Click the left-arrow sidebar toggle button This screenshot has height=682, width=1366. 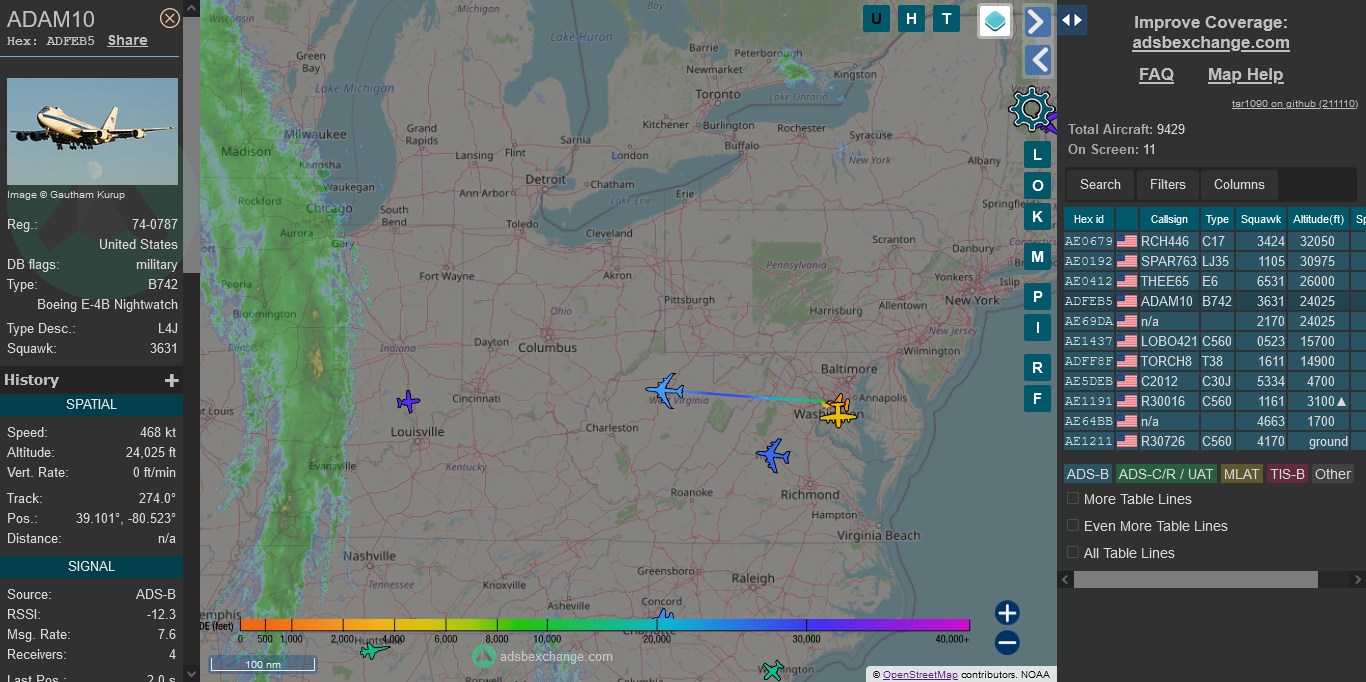pyautogui.click(x=1038, y=61)
